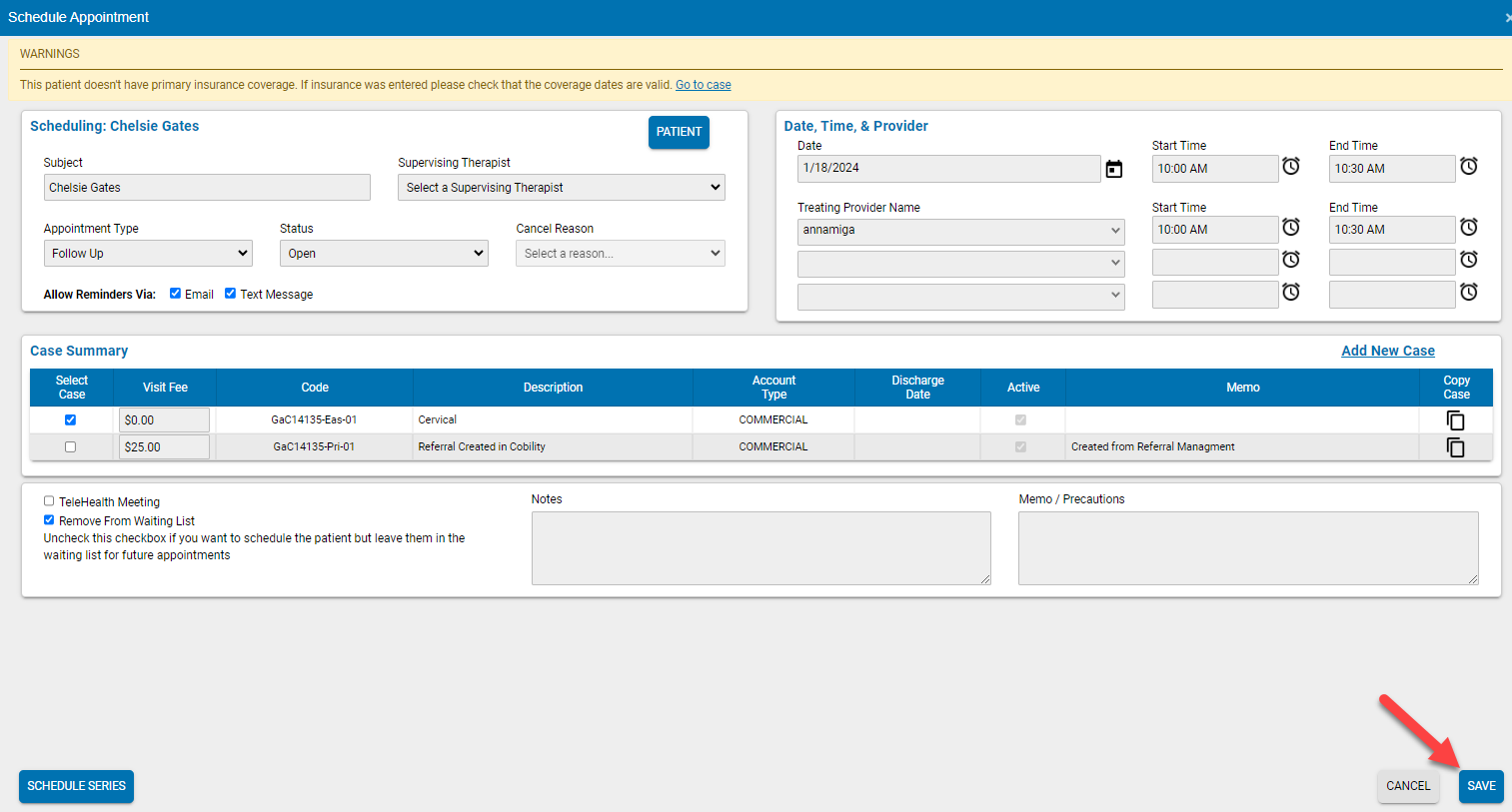Click the clock icon beside first Start Time
This screenshot has height=812, width=1512.
(x=1290, y=167)
